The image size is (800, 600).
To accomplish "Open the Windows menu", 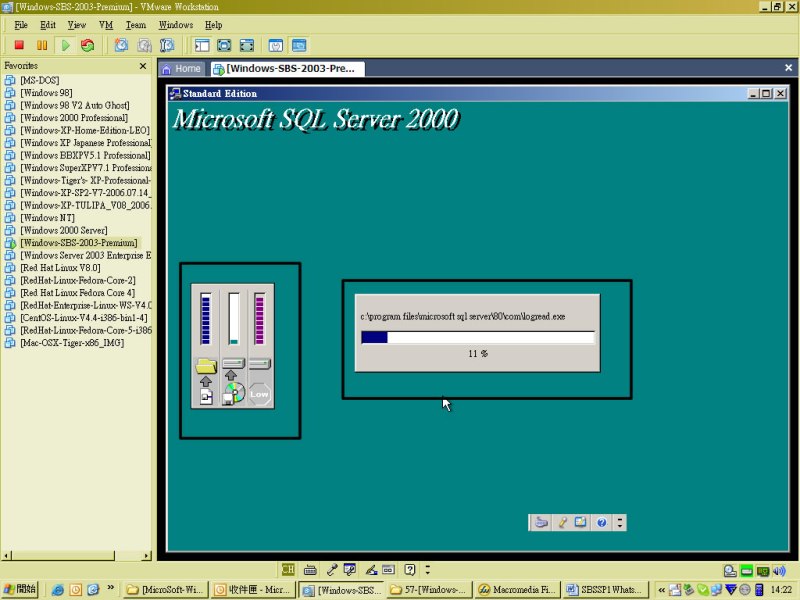I will pyautogui.click(x=176, y=24).
